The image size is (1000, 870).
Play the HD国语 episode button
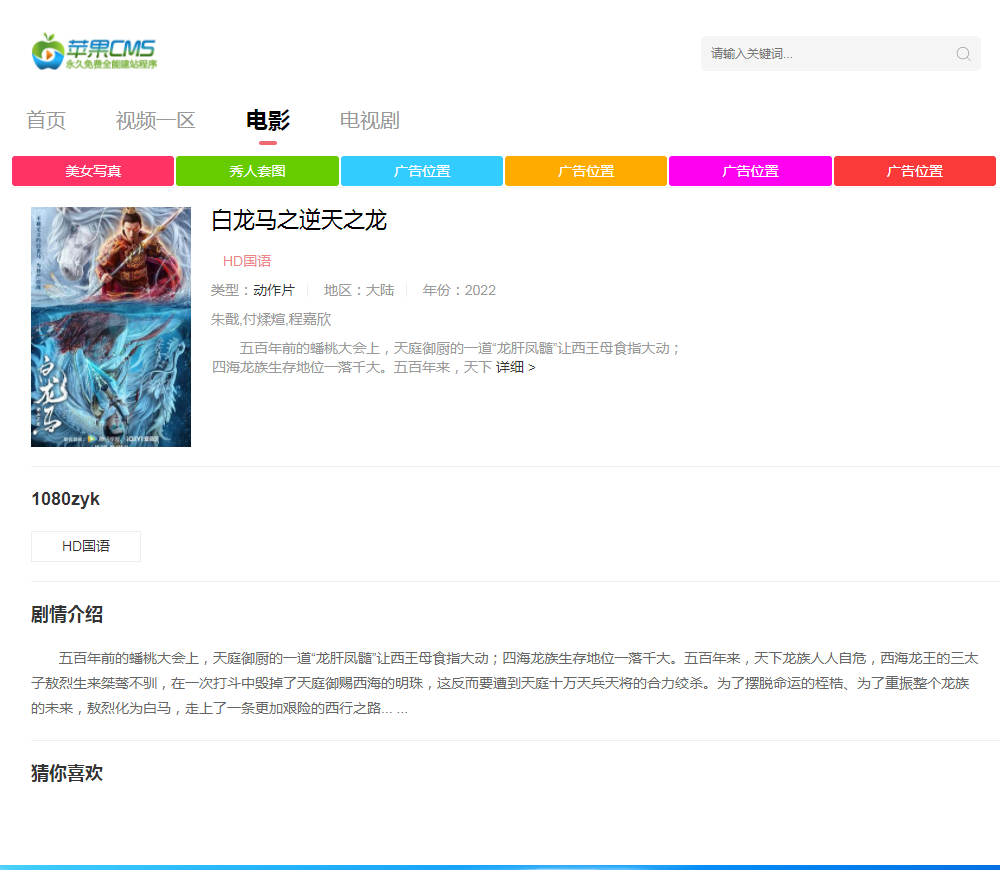[86, 546]
